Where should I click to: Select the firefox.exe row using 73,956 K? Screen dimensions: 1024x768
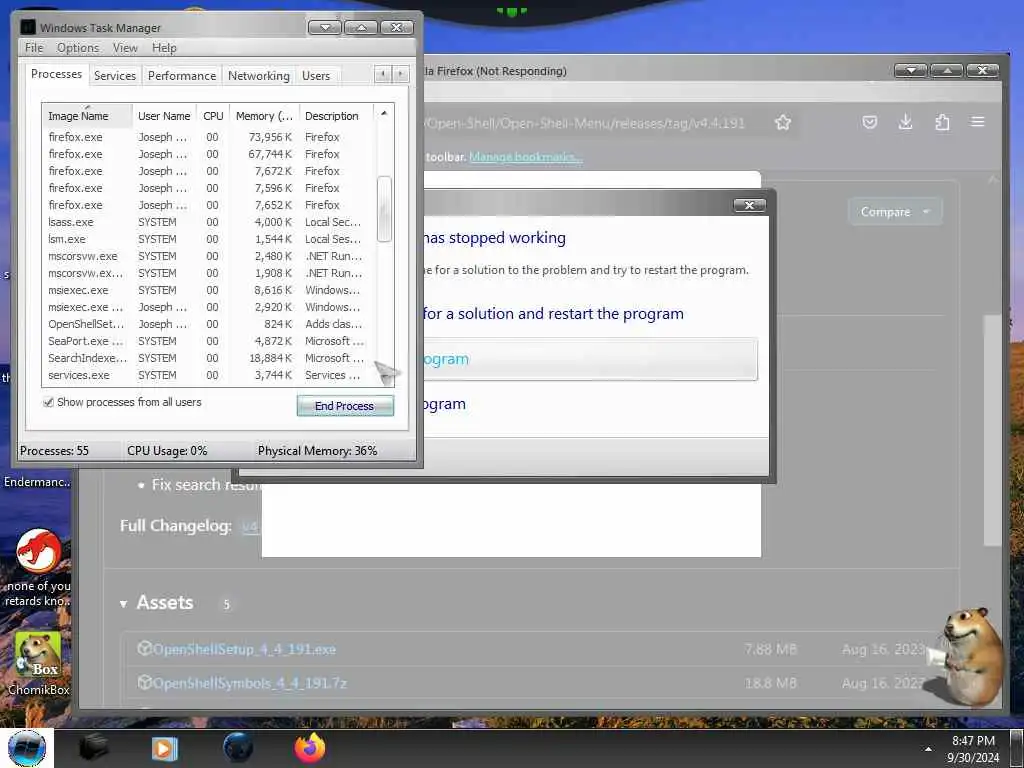coord(209,137)
